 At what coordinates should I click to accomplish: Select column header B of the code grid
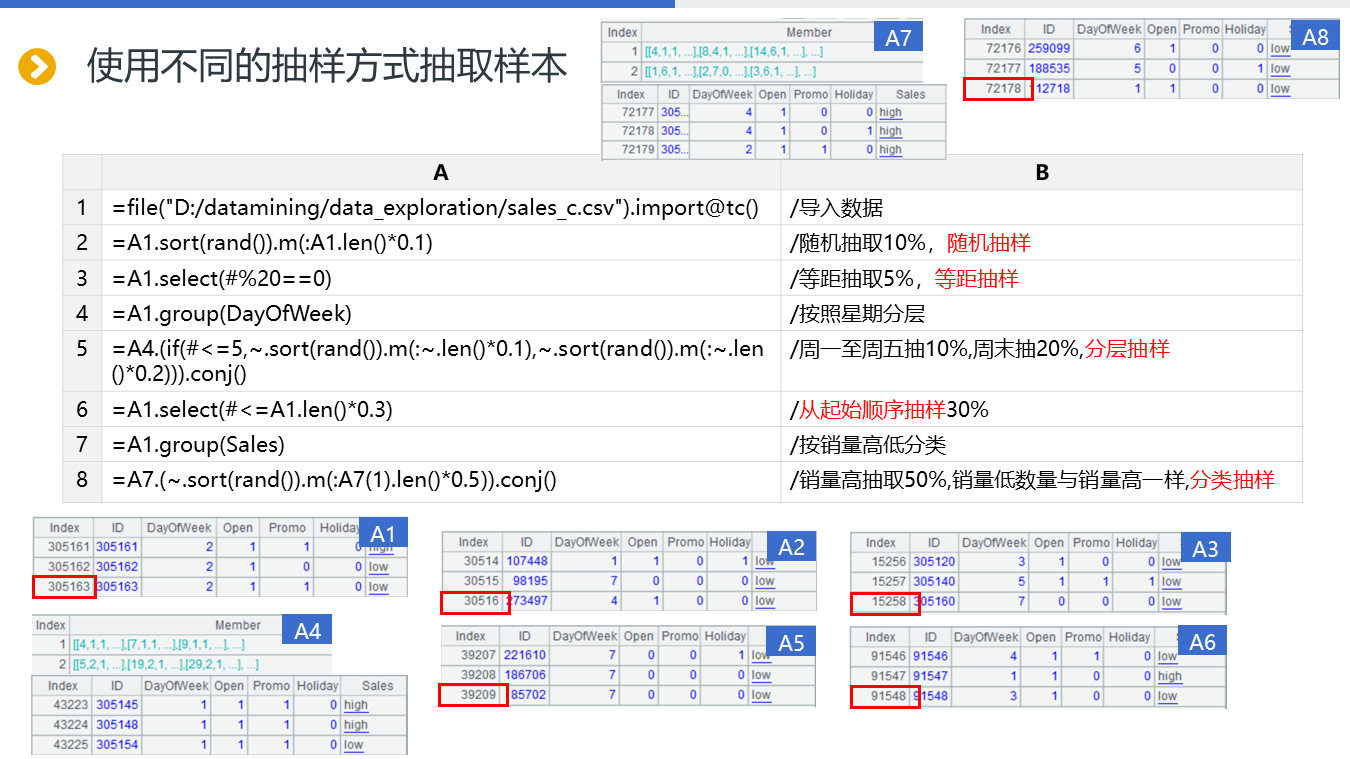[1042, 173]
